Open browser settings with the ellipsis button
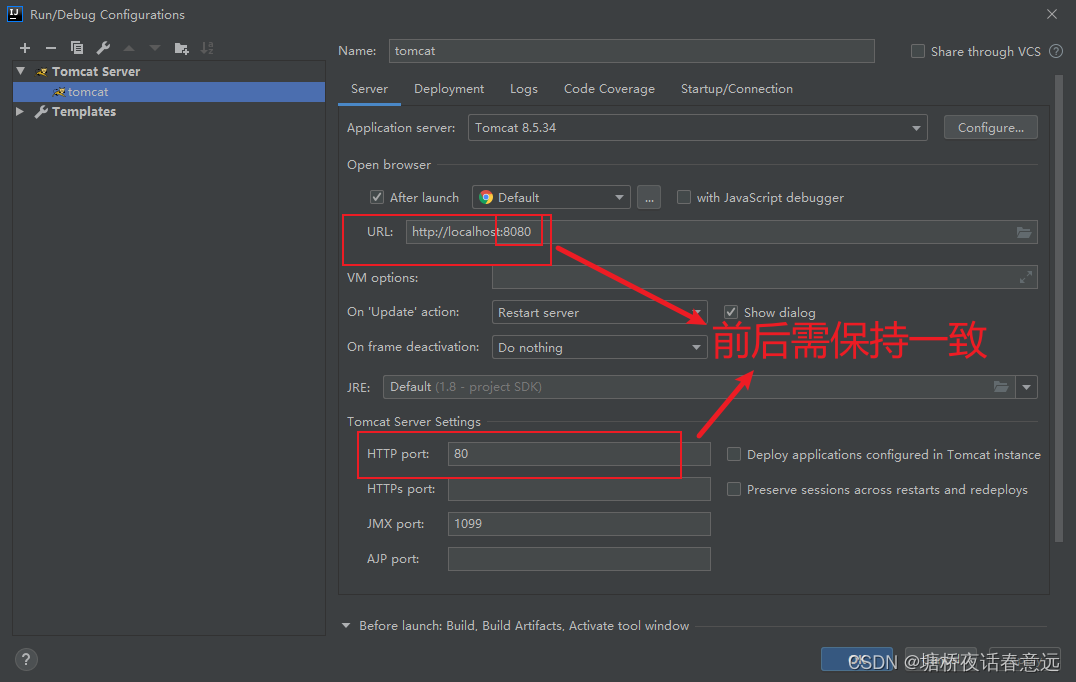This screenshot has height=682, width=1076. point(648,197)
